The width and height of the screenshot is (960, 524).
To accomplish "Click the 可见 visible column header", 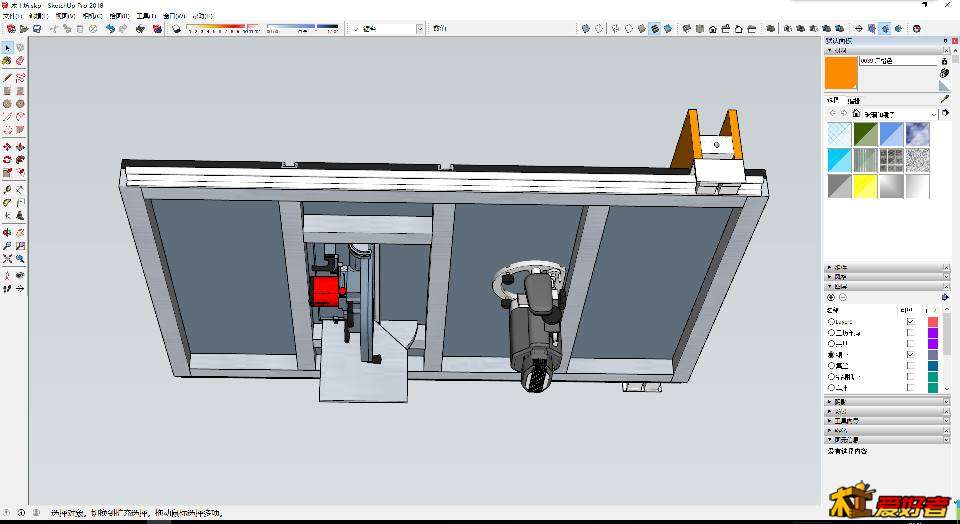I will click(x=907, y=311).
